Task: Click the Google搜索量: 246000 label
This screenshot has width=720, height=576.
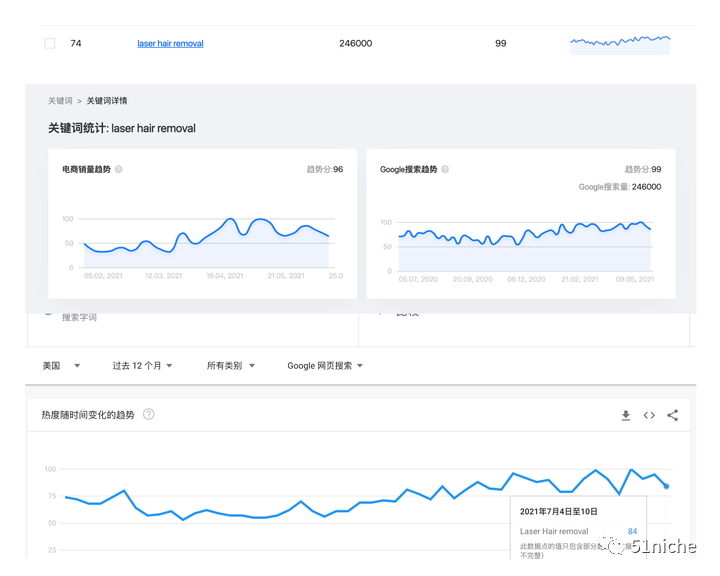Action: [619, 187]
